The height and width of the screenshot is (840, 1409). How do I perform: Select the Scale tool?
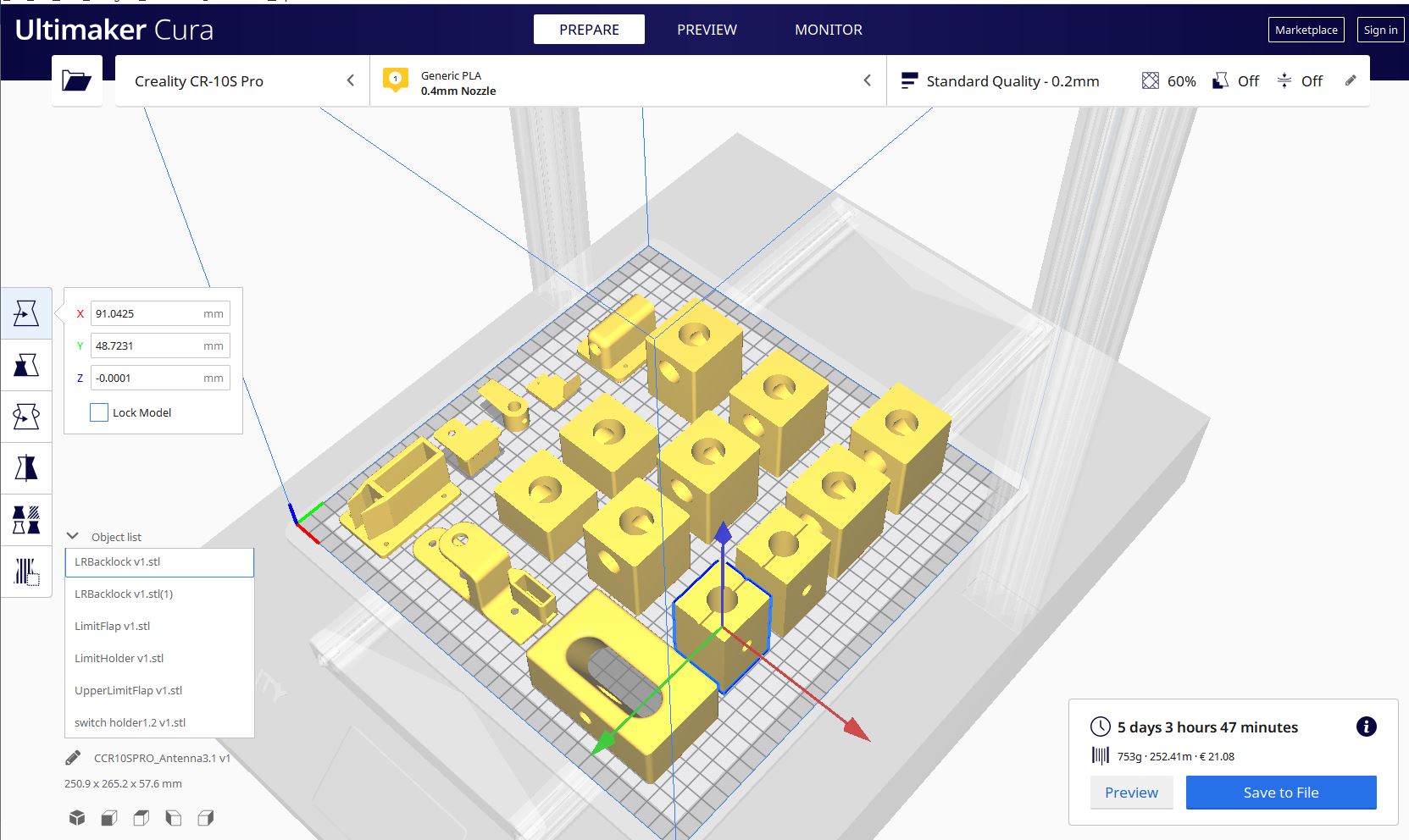coord(26,365)
